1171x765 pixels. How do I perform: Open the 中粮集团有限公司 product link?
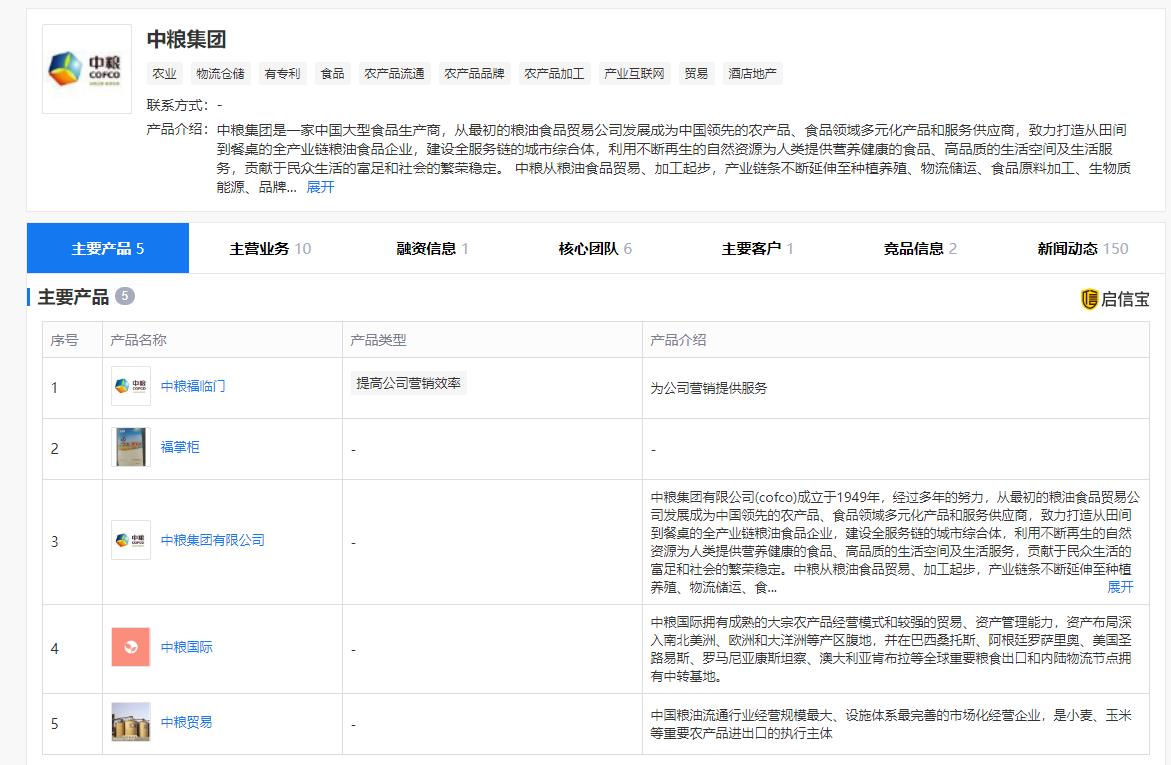(x=213, y=540)
